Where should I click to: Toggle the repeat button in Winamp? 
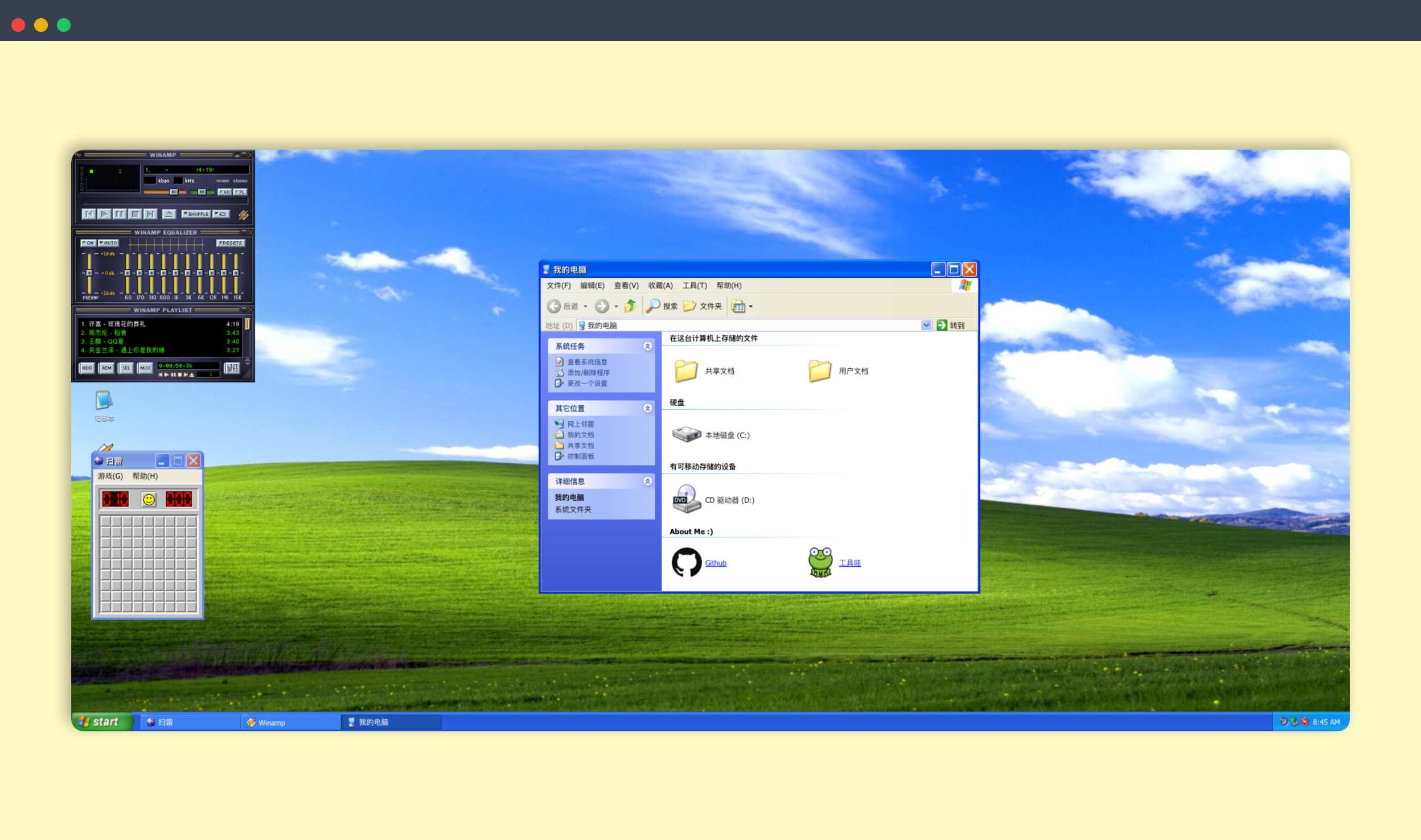coord(221,214)
